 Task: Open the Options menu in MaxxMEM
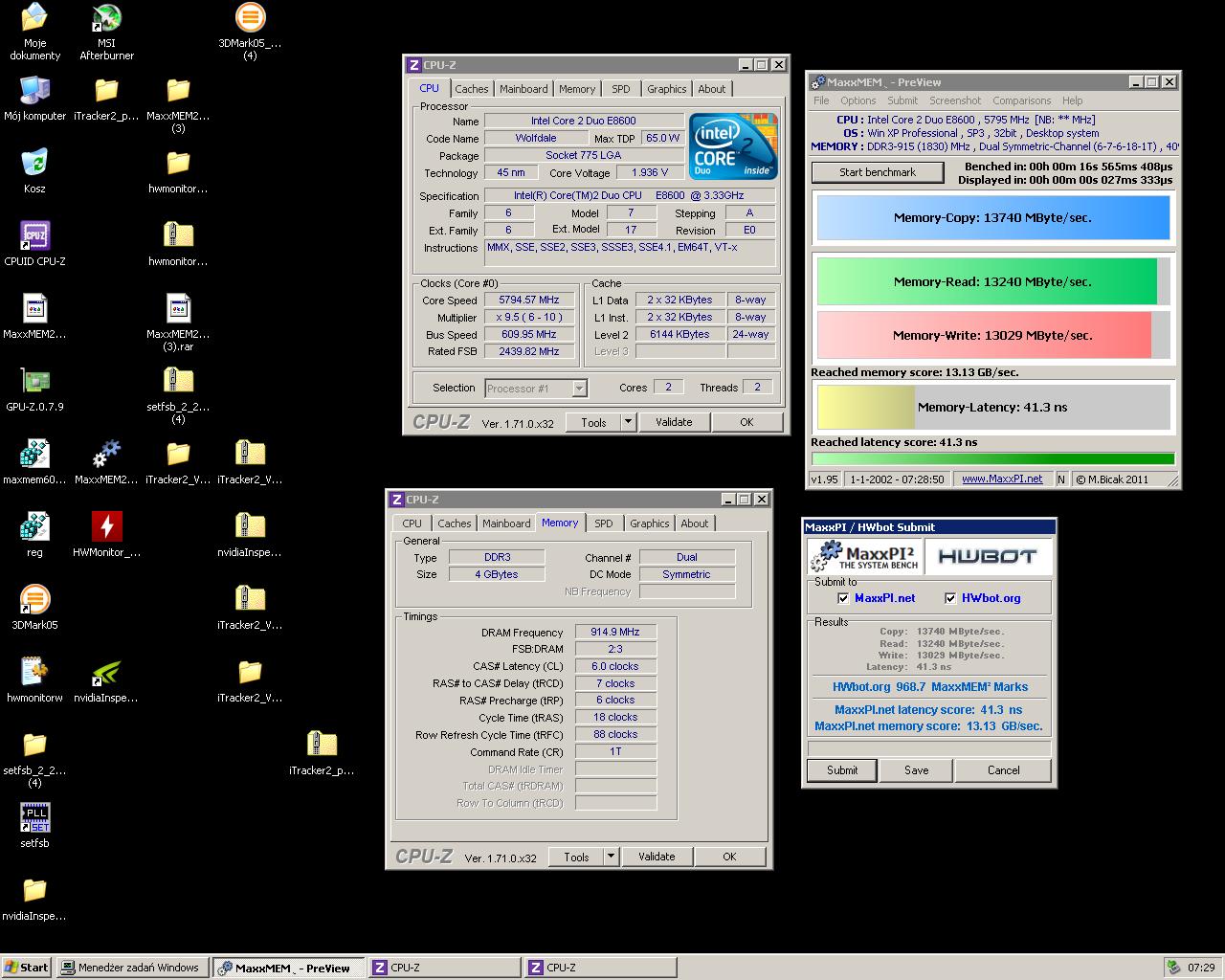[x=857, y=100]
